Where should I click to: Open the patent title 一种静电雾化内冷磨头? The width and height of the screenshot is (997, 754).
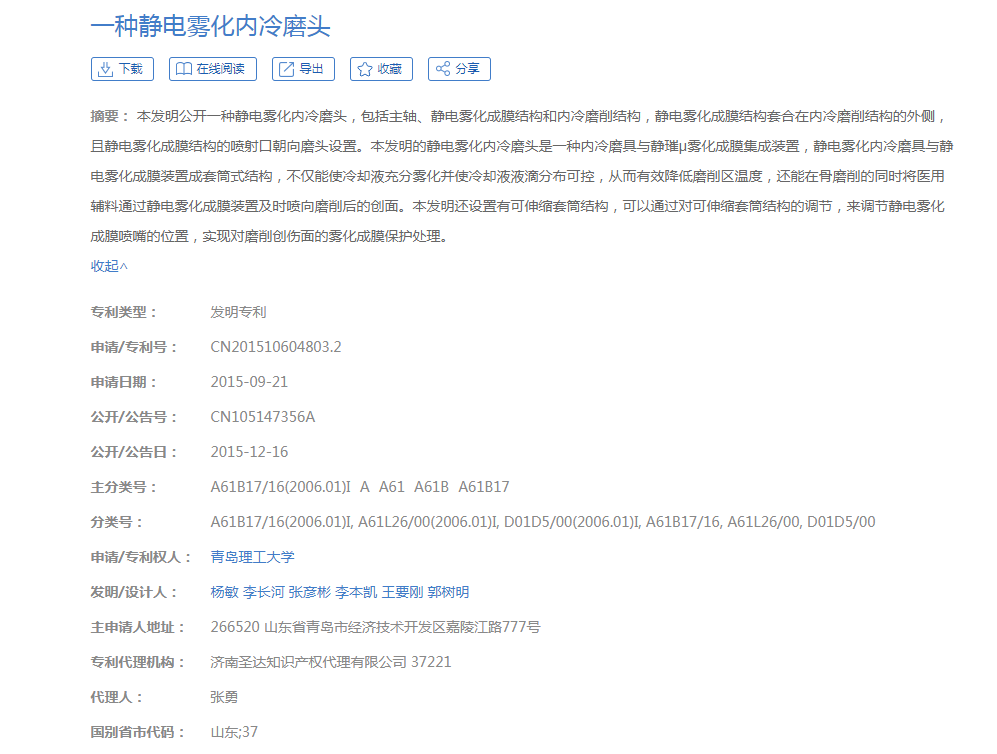point(210,26)
